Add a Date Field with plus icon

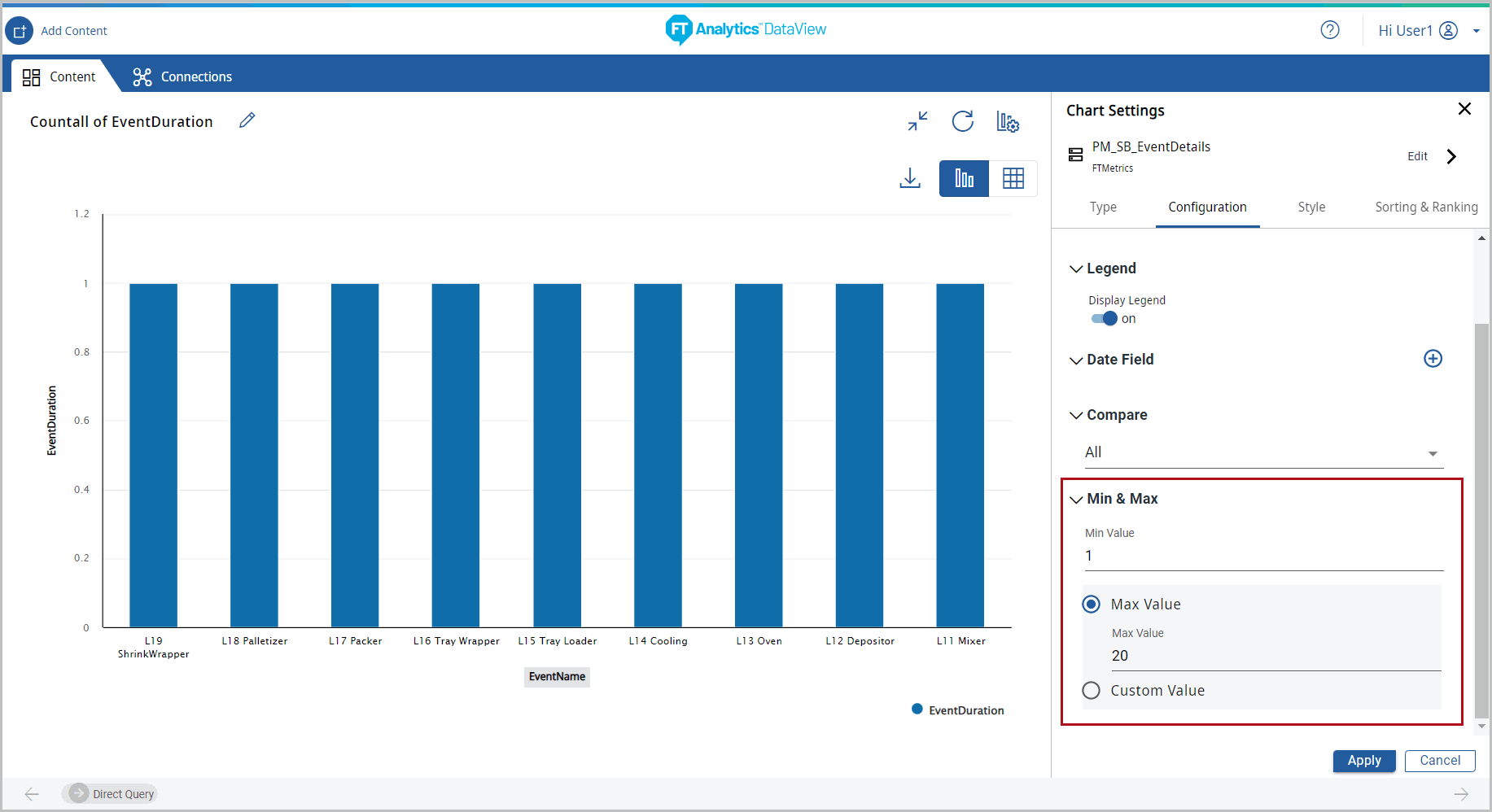pyautogui.click(x=1433, y=359)
